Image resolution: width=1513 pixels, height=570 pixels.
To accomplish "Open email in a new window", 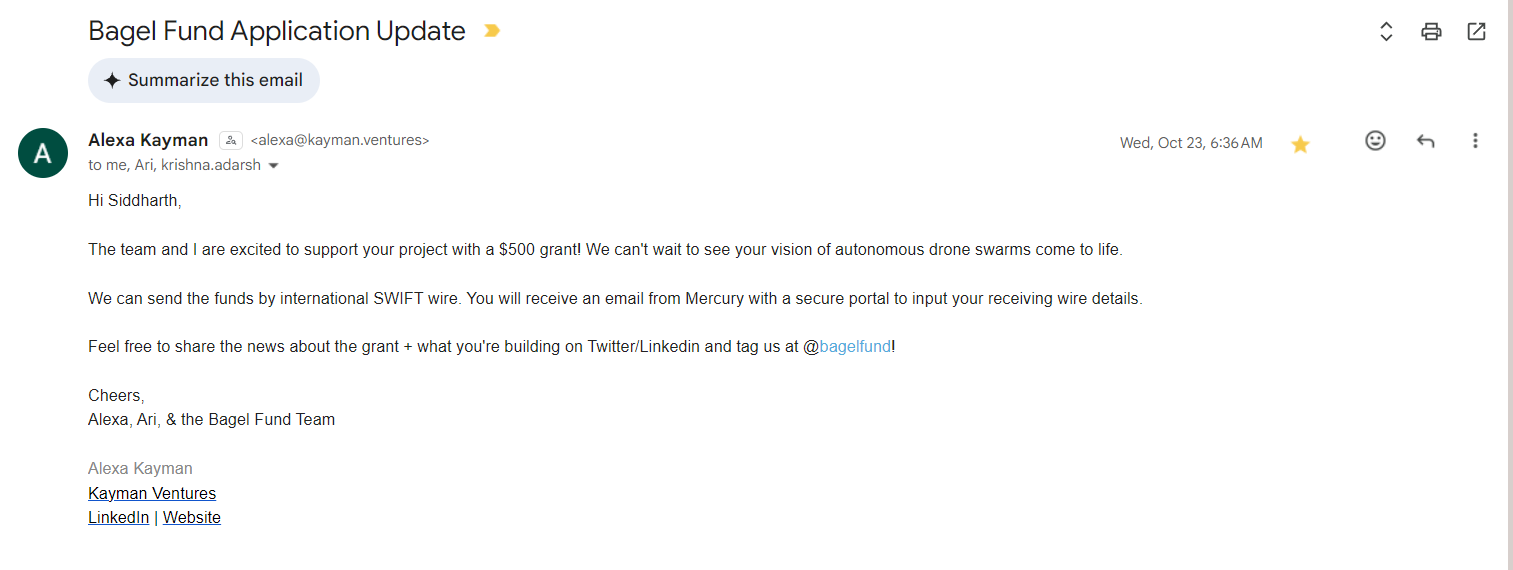I will pyautogui.click(x=1476, y=31).
